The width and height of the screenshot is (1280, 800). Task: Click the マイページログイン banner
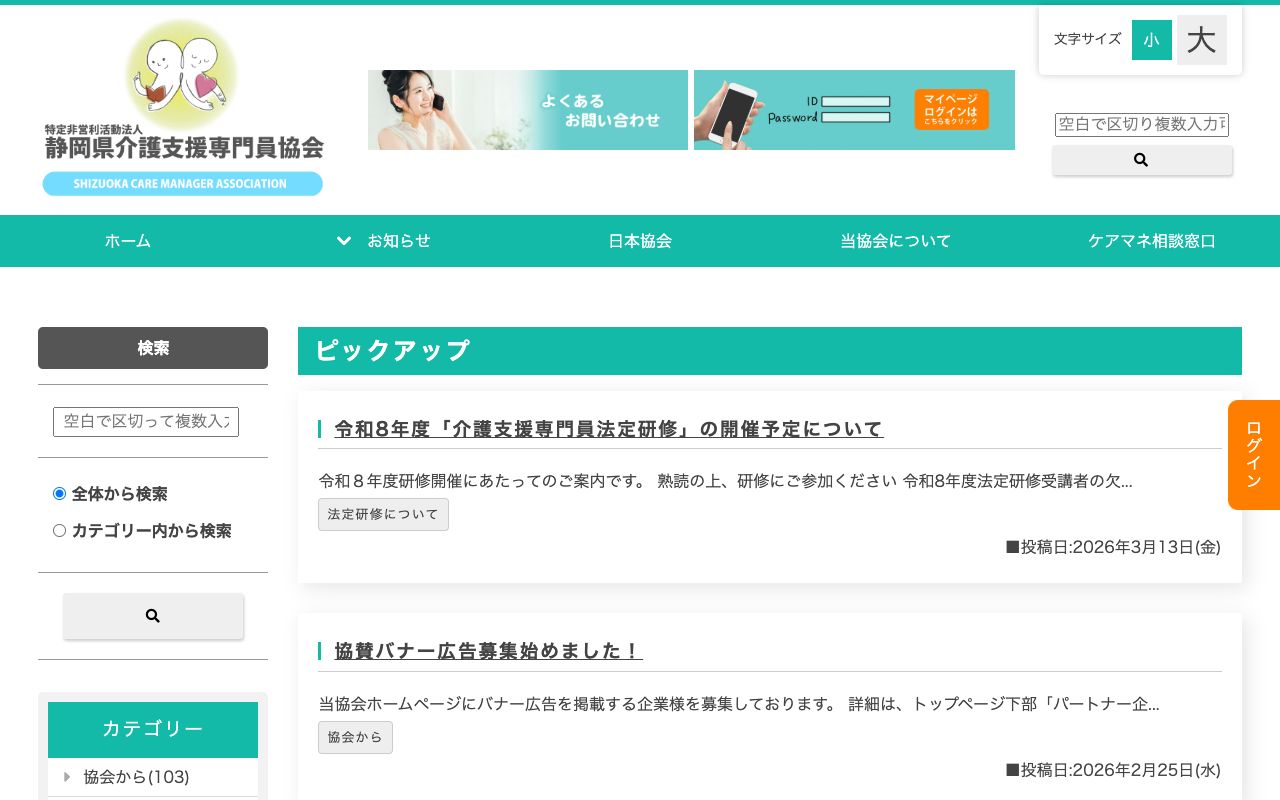click(x=854, y=110)
